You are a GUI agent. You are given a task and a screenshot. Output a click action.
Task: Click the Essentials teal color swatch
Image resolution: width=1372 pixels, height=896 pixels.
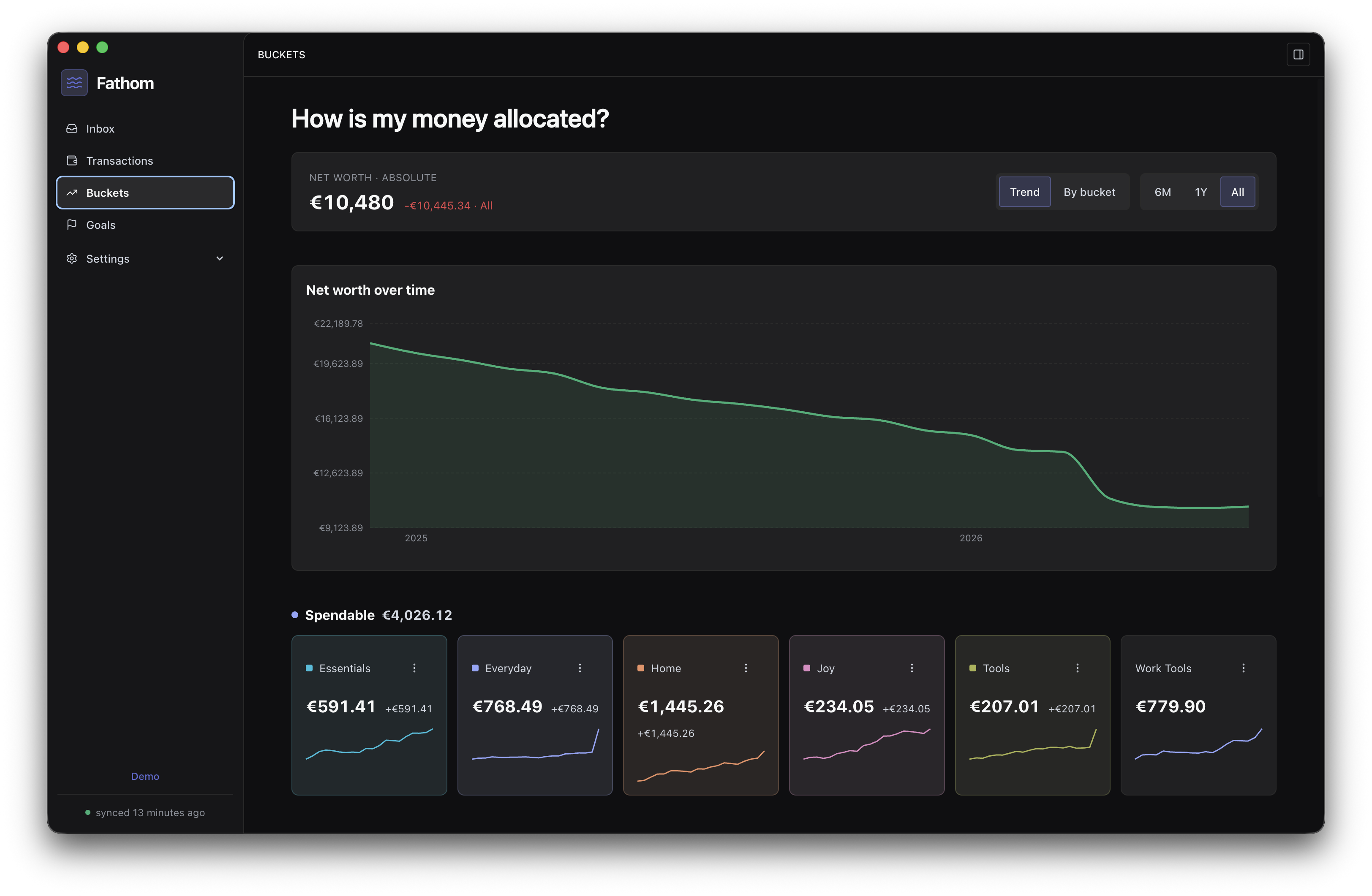309,668
